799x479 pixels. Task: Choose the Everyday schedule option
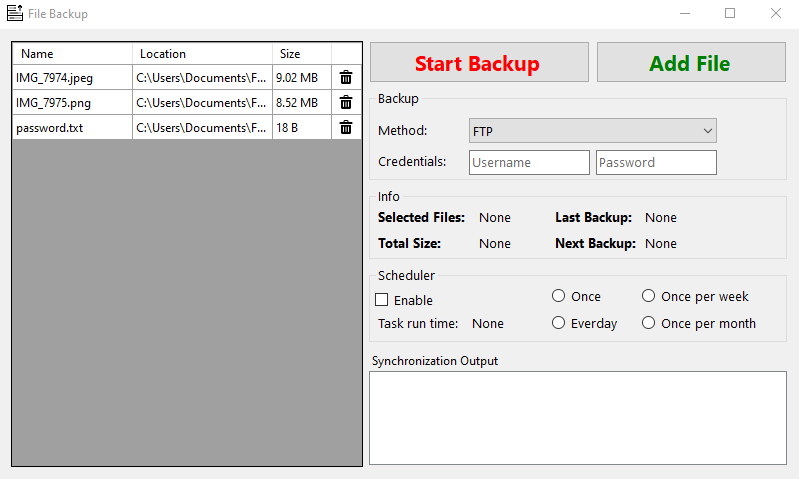[x=559, y=323]
